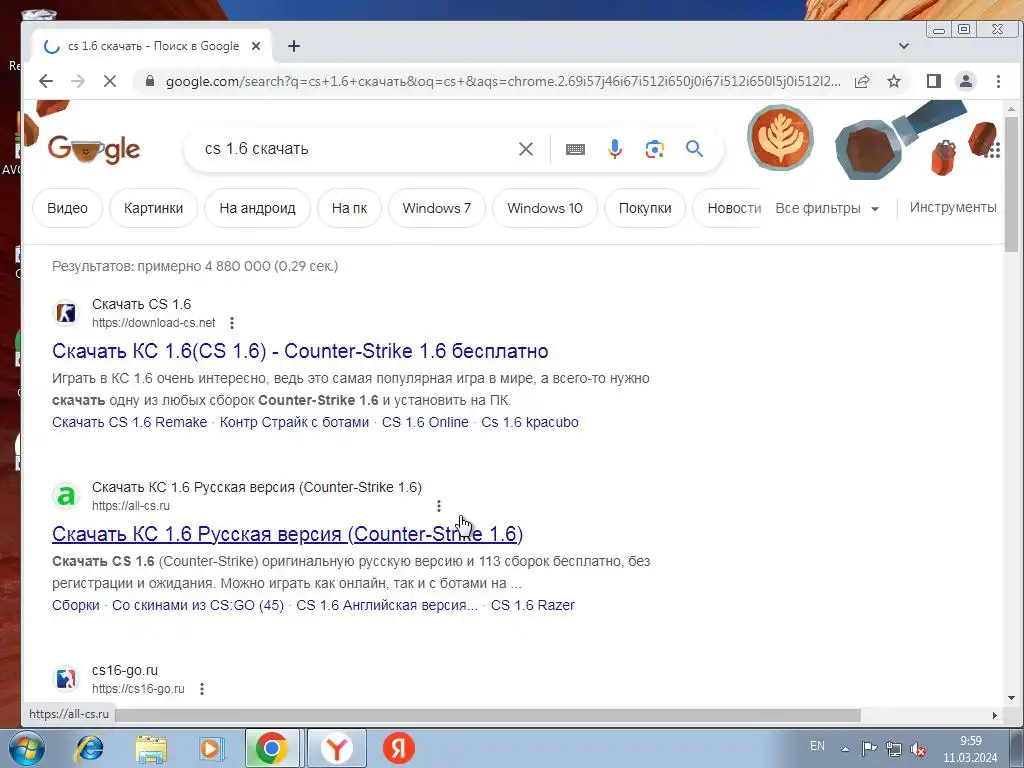Open a new browser tab
The width and height of the screenshot is (1024, 768).
click(294, 46)
